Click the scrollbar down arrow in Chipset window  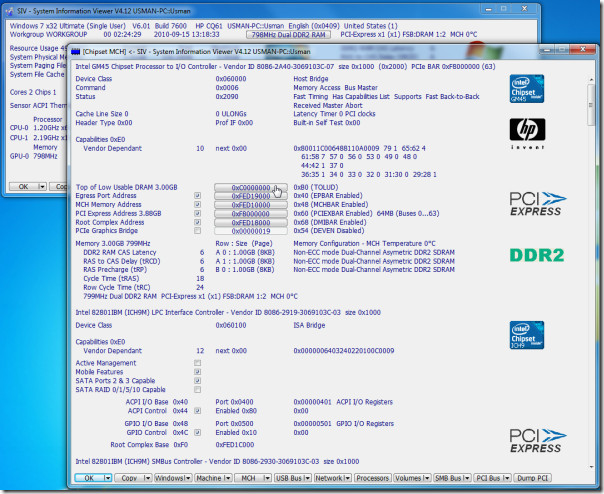(x=591, y=467)
